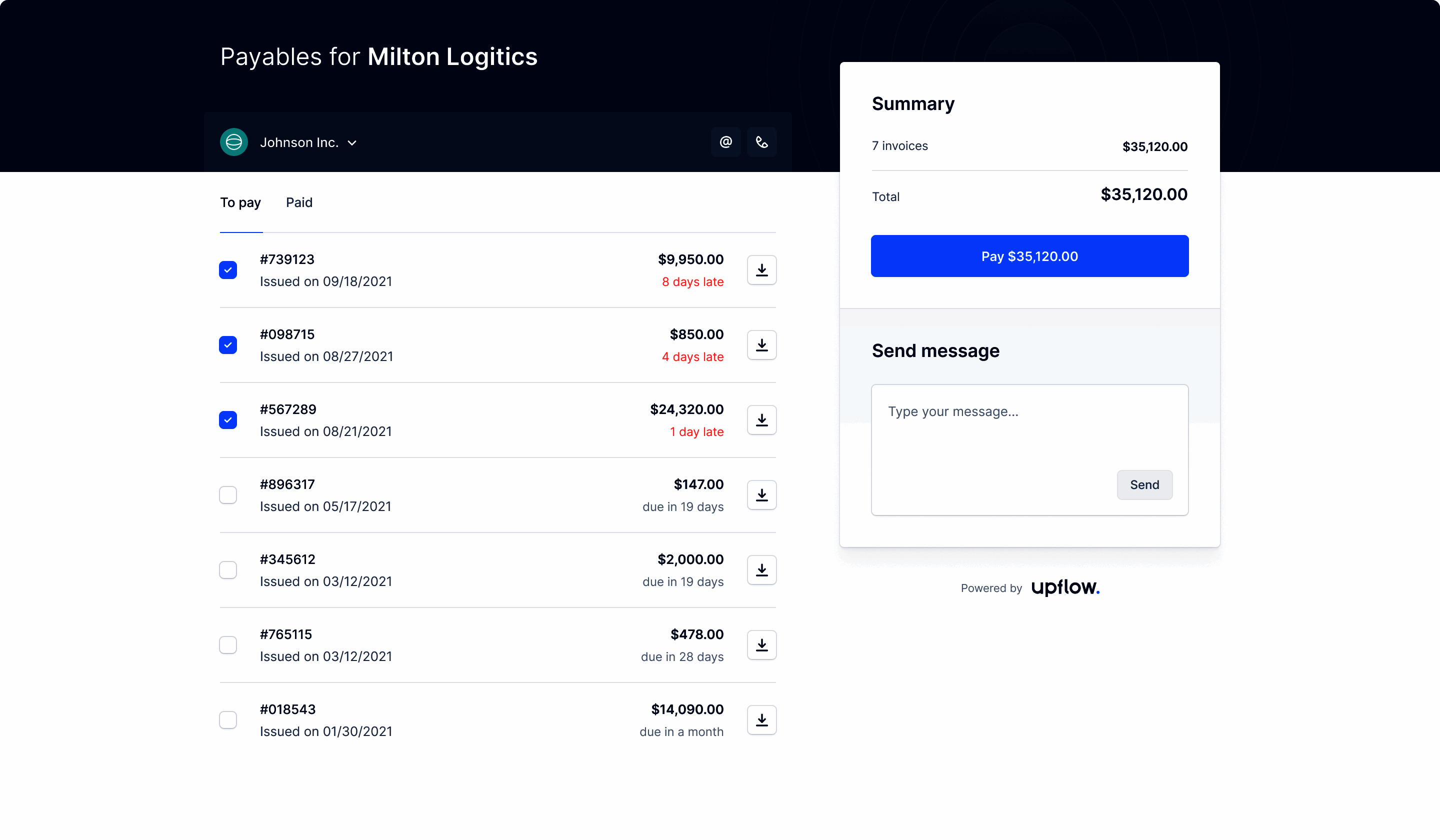The height and width of the screenshot is (840, 1440).
Task: Expand the Johnson Inc. company dropdown
Action: (352, 143)
